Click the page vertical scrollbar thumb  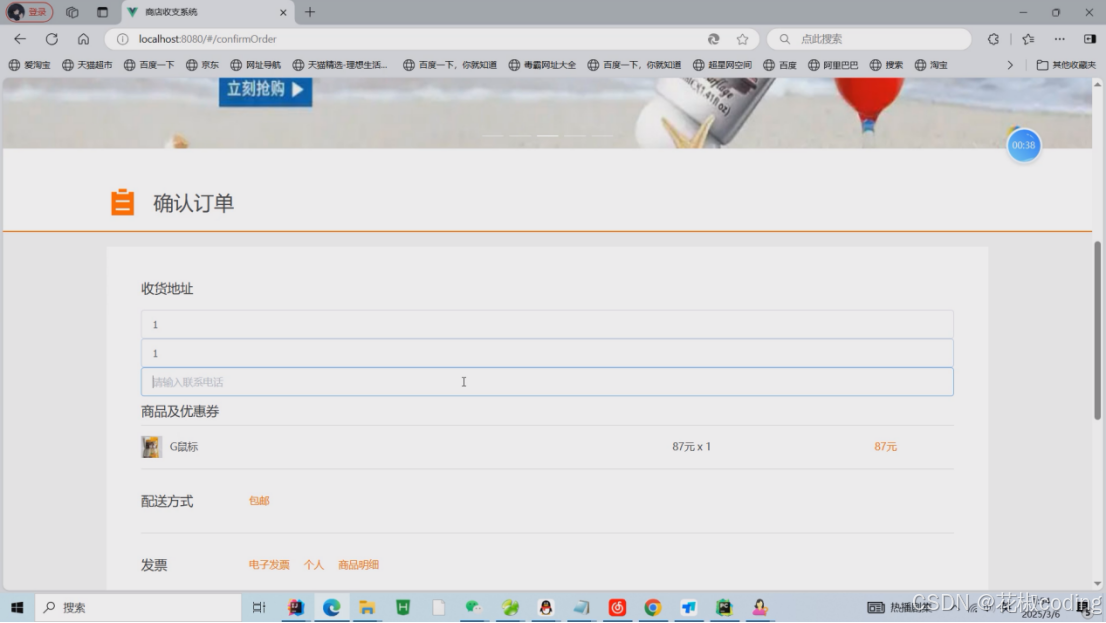(1097, 330)
